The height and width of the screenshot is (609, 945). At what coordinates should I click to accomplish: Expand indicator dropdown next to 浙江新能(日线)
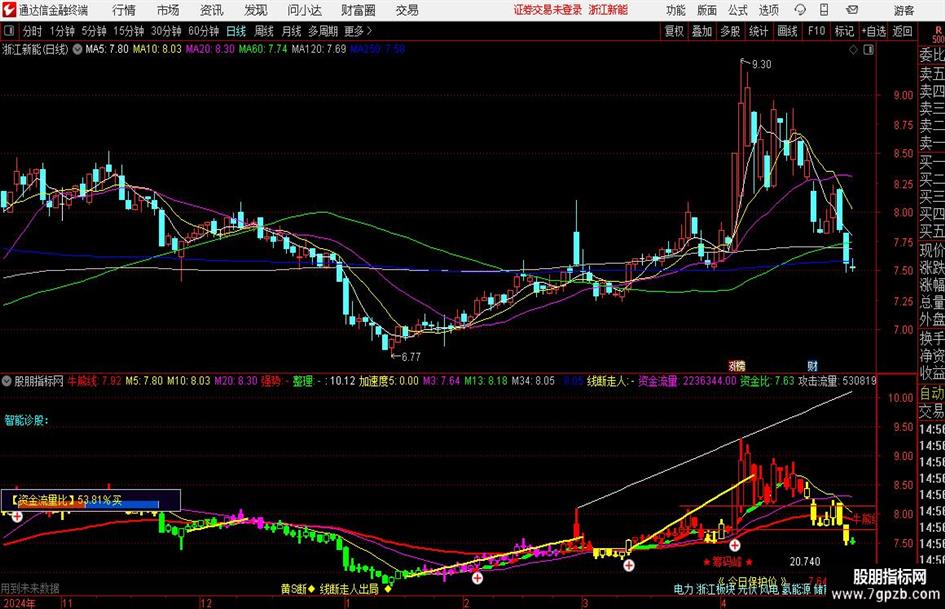click(77, 49)
